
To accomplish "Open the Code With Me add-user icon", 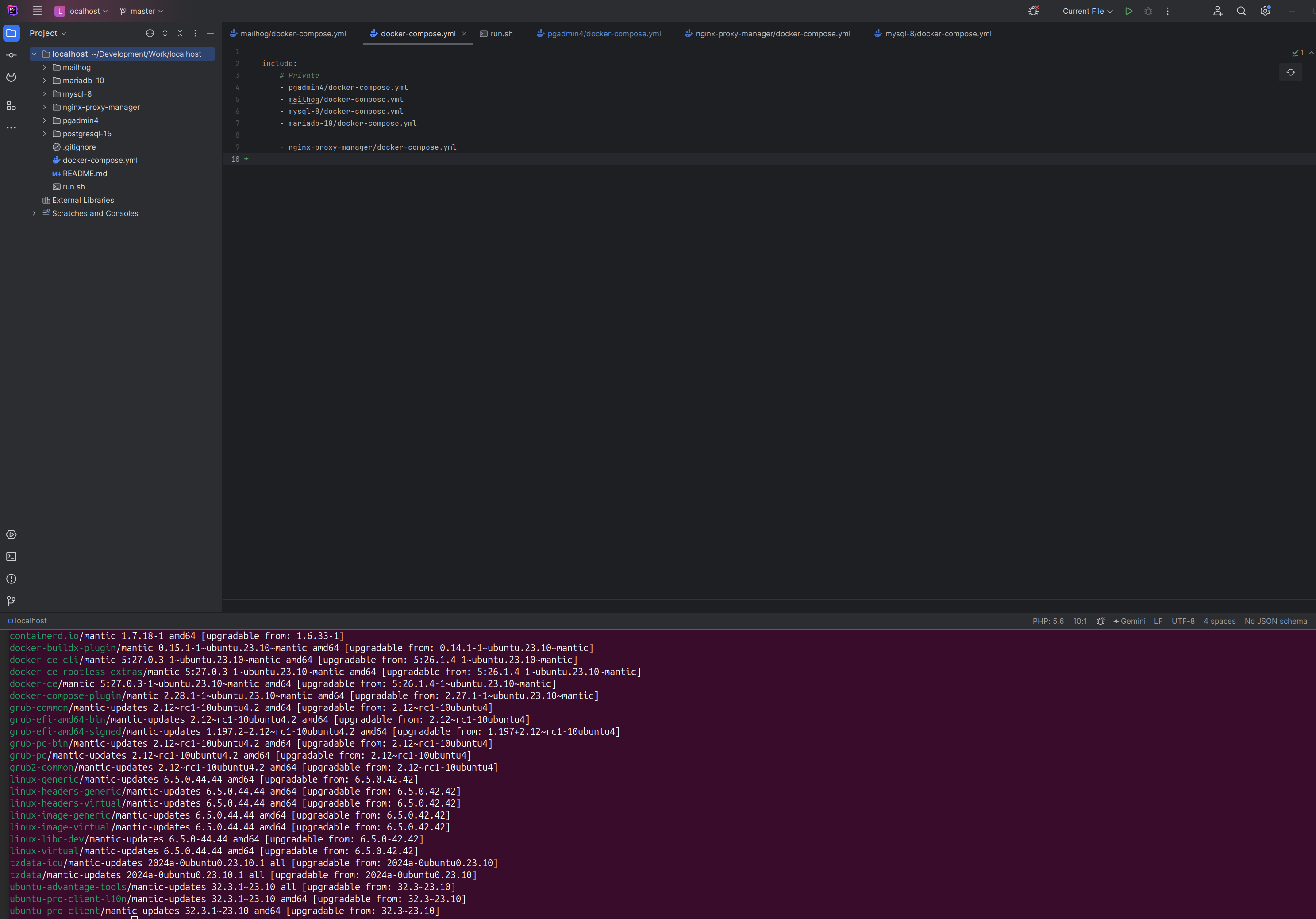I will (1218, 11).
